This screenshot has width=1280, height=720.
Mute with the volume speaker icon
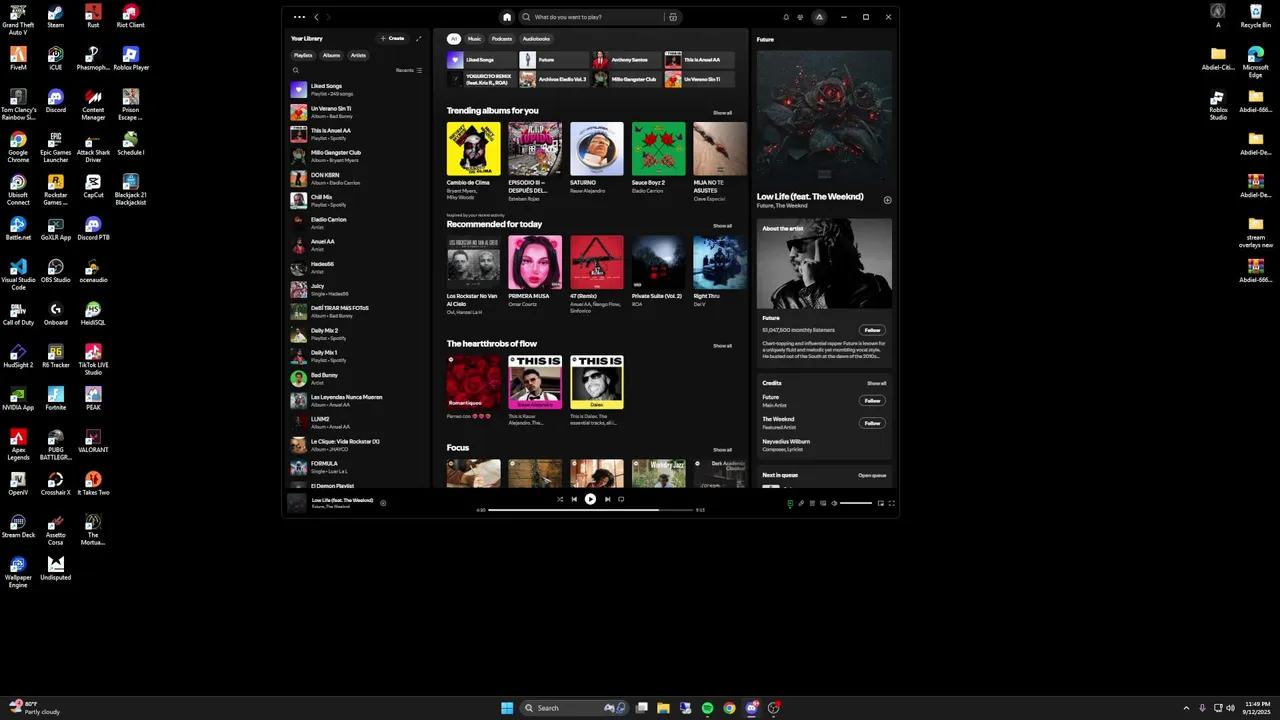834,503
